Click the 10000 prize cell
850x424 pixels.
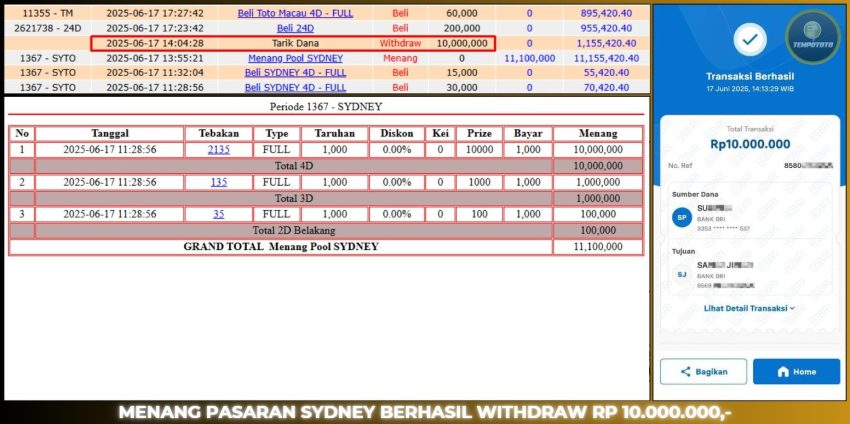pyautogui.click(x=479, y=150)
